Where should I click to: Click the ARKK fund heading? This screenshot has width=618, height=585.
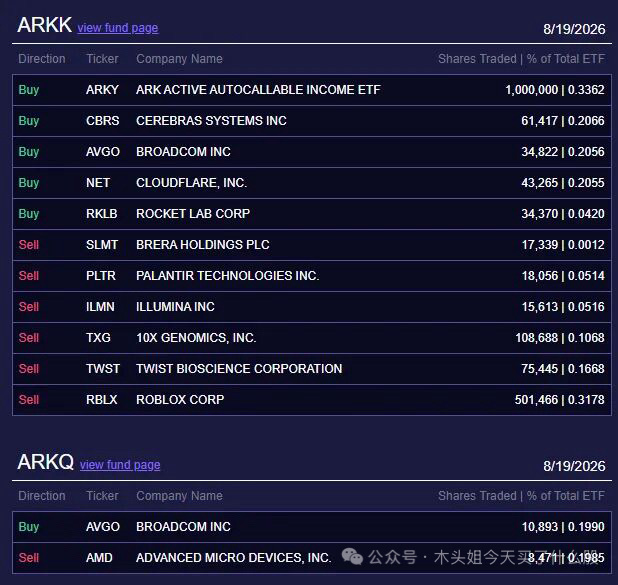point(45,25)
